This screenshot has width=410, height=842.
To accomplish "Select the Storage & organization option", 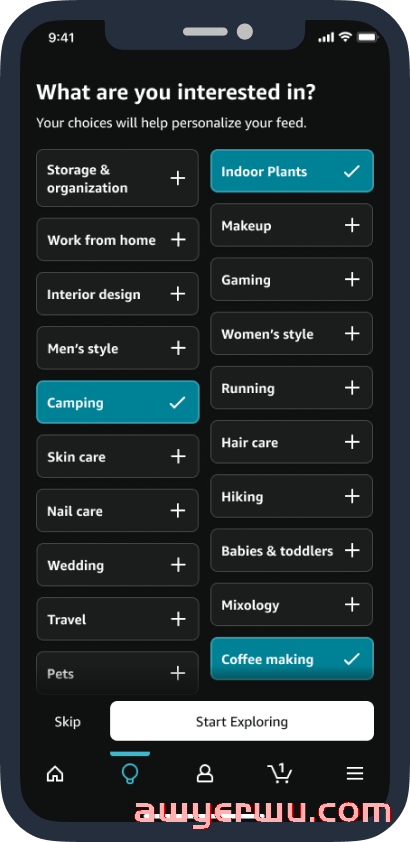I will point(118,178).
